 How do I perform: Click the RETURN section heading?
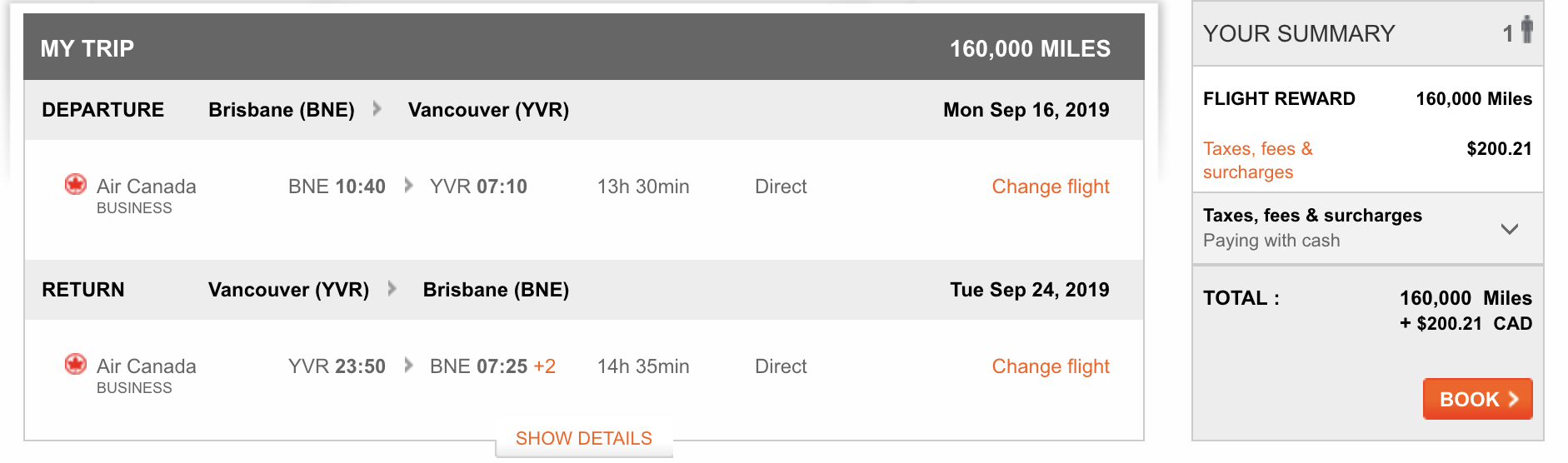pos(83,290)
